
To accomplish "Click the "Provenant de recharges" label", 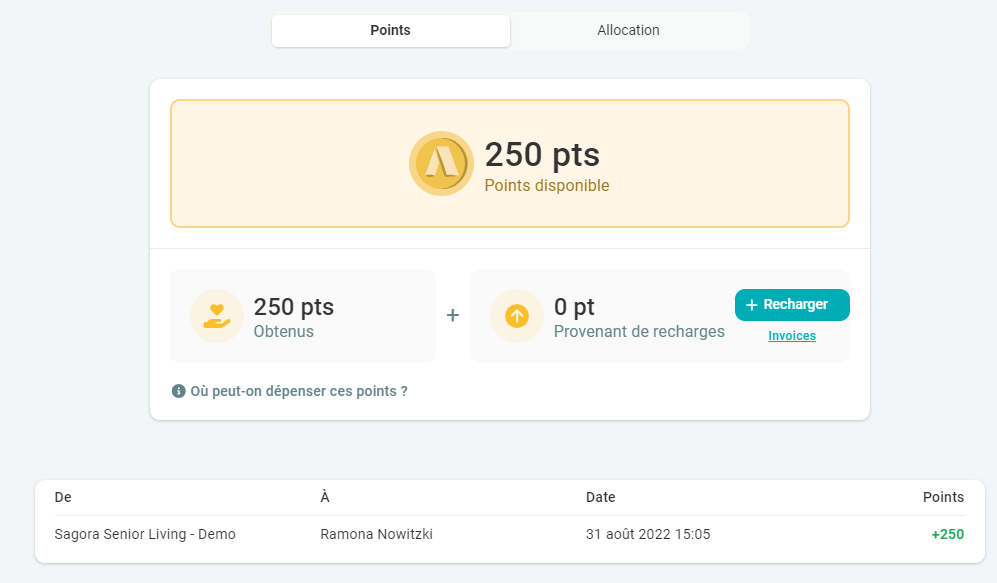I will 639,331.
